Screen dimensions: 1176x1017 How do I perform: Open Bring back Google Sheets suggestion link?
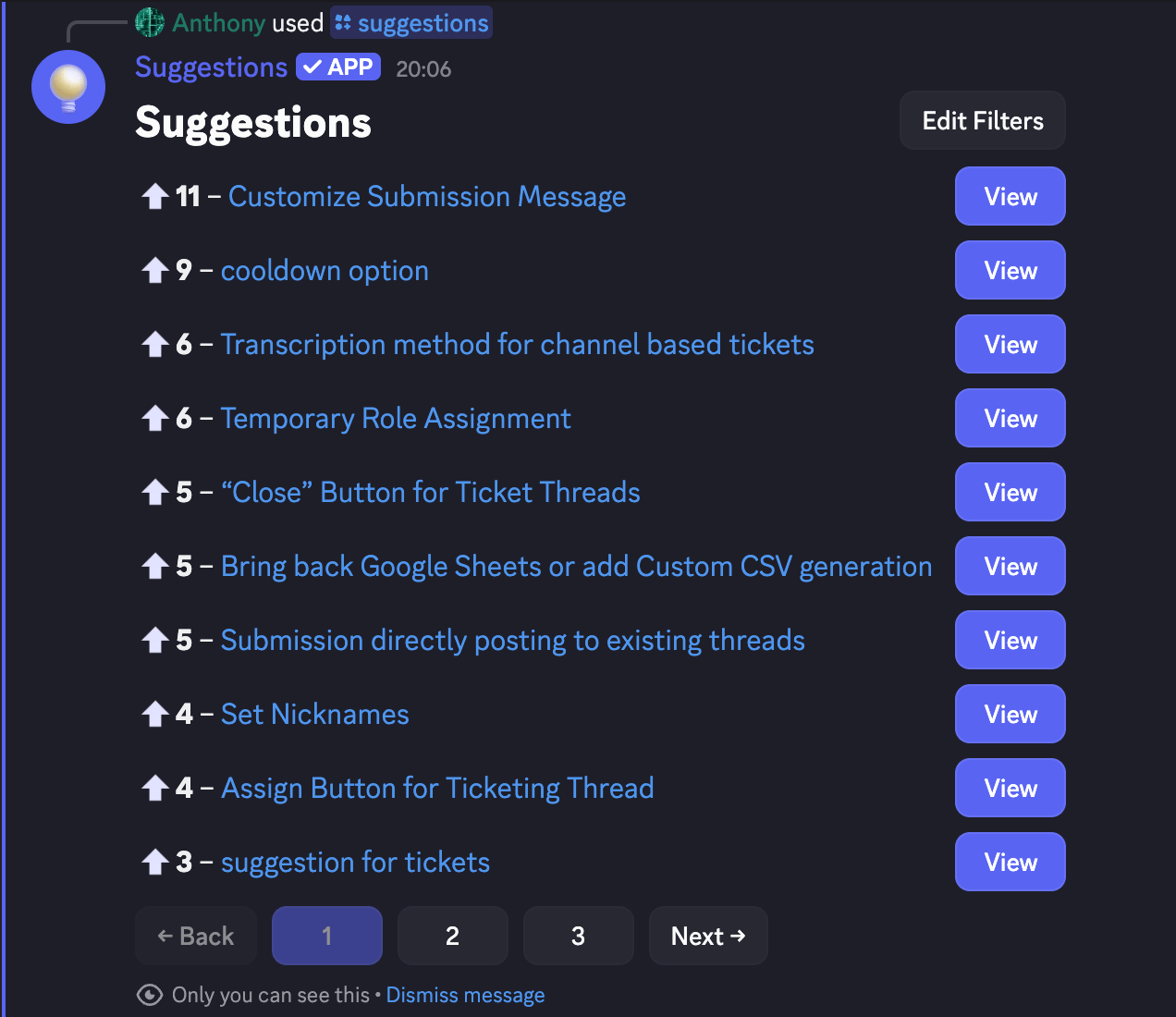point(577,567)
